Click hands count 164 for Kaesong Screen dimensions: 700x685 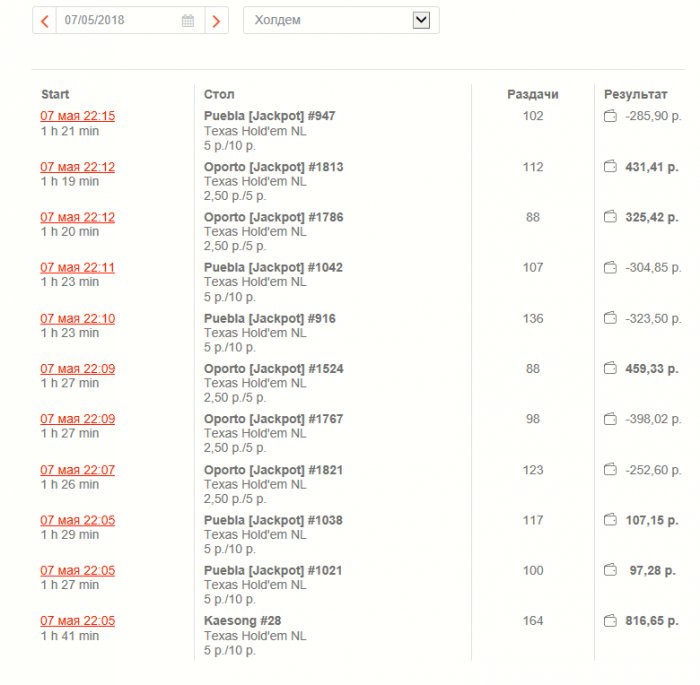(533, 621)
